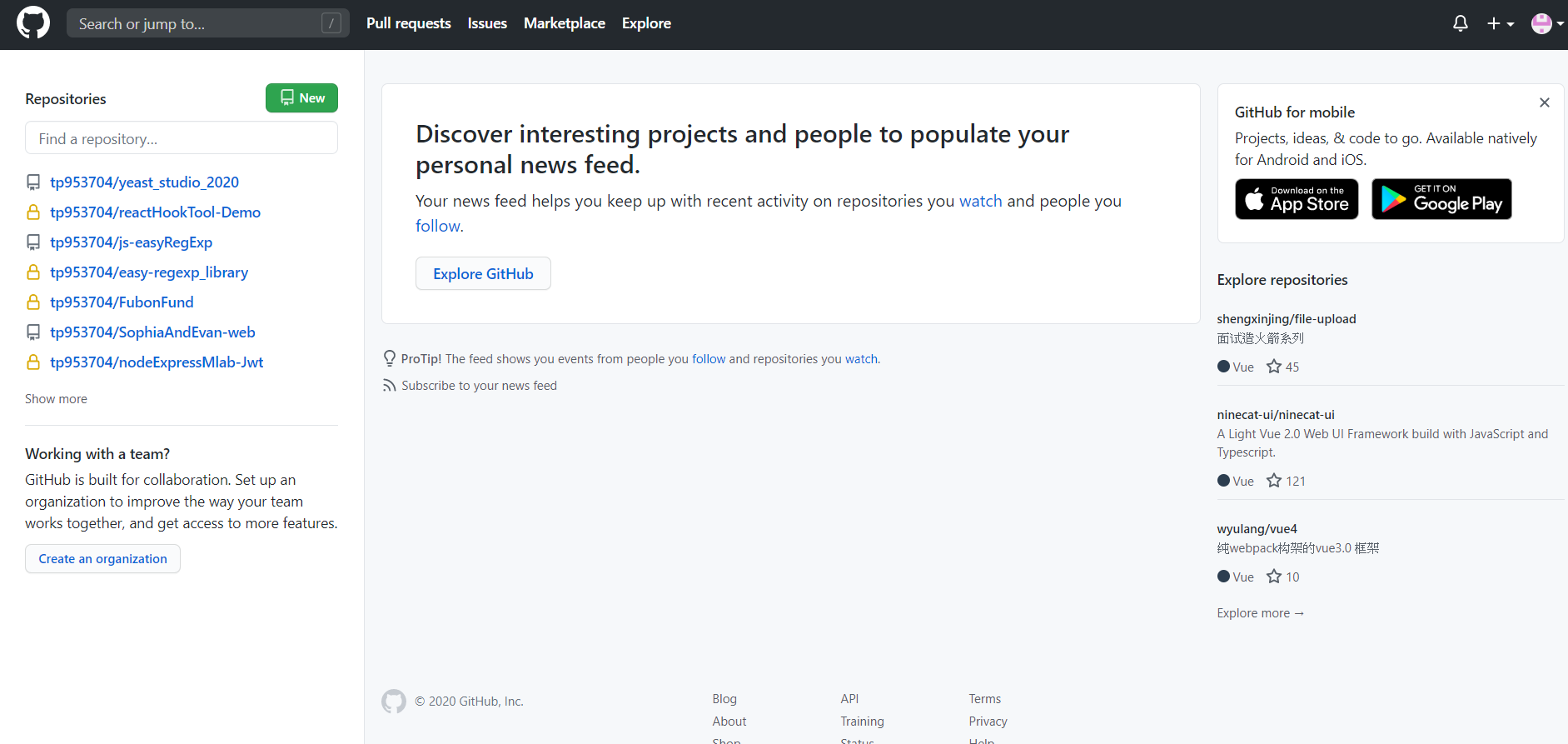Open tp953704/reactHookTool-Demo repository
This screenshot has height=744, width=1568.
tap(155, 212)
